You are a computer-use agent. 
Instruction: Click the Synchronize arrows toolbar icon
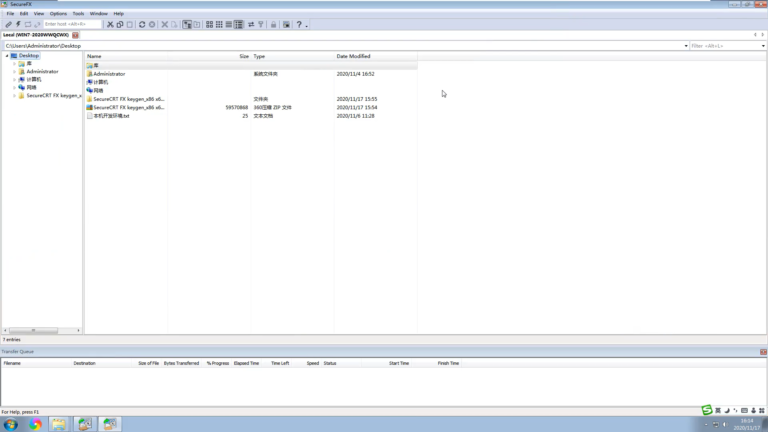point(251,24)
